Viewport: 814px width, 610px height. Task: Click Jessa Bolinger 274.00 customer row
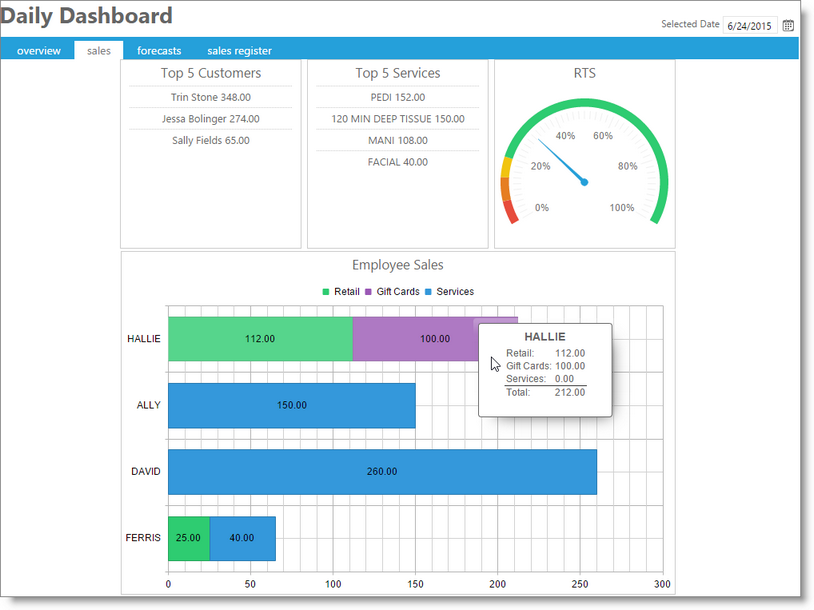point(211,119)
